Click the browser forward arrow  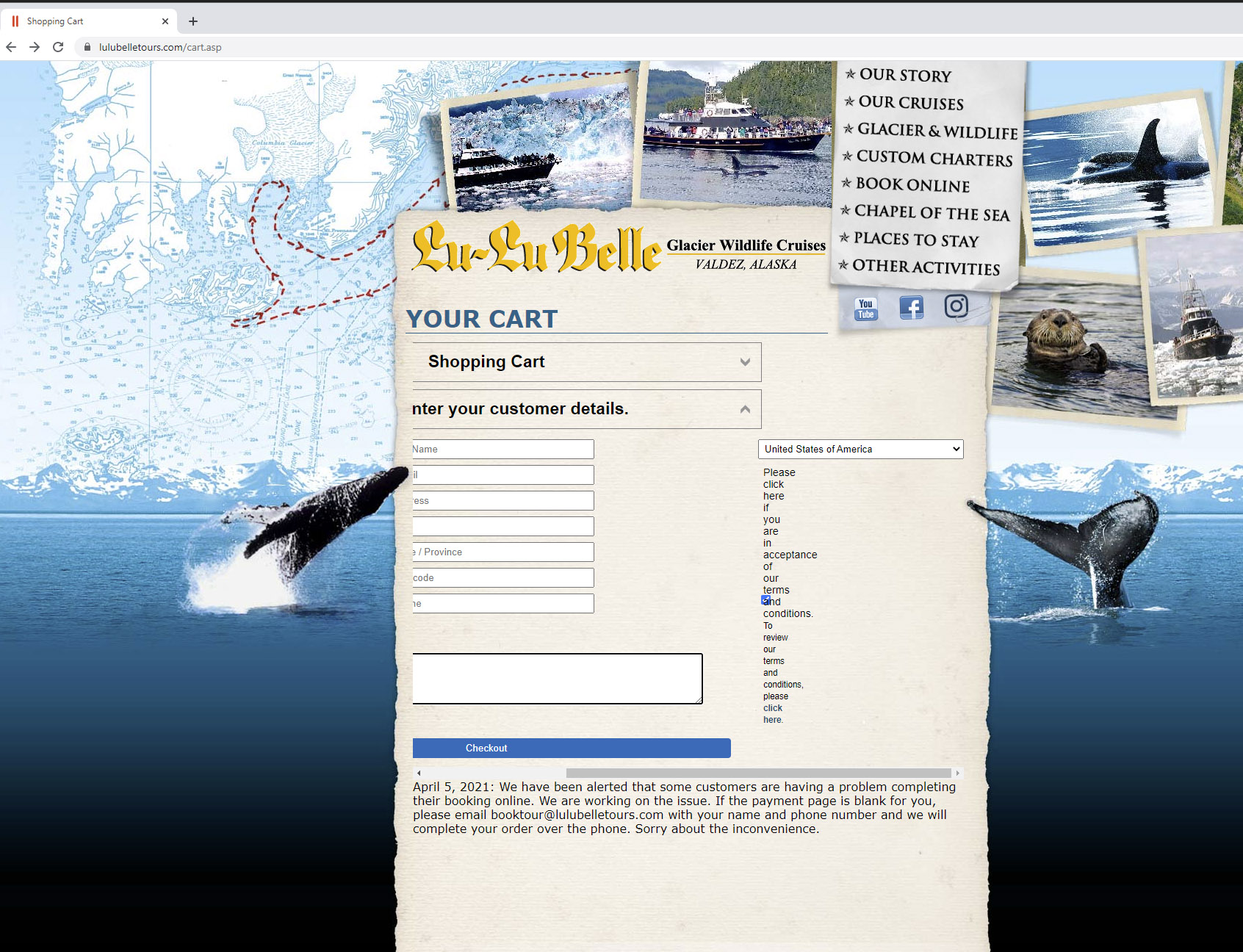tap(35, 47)
